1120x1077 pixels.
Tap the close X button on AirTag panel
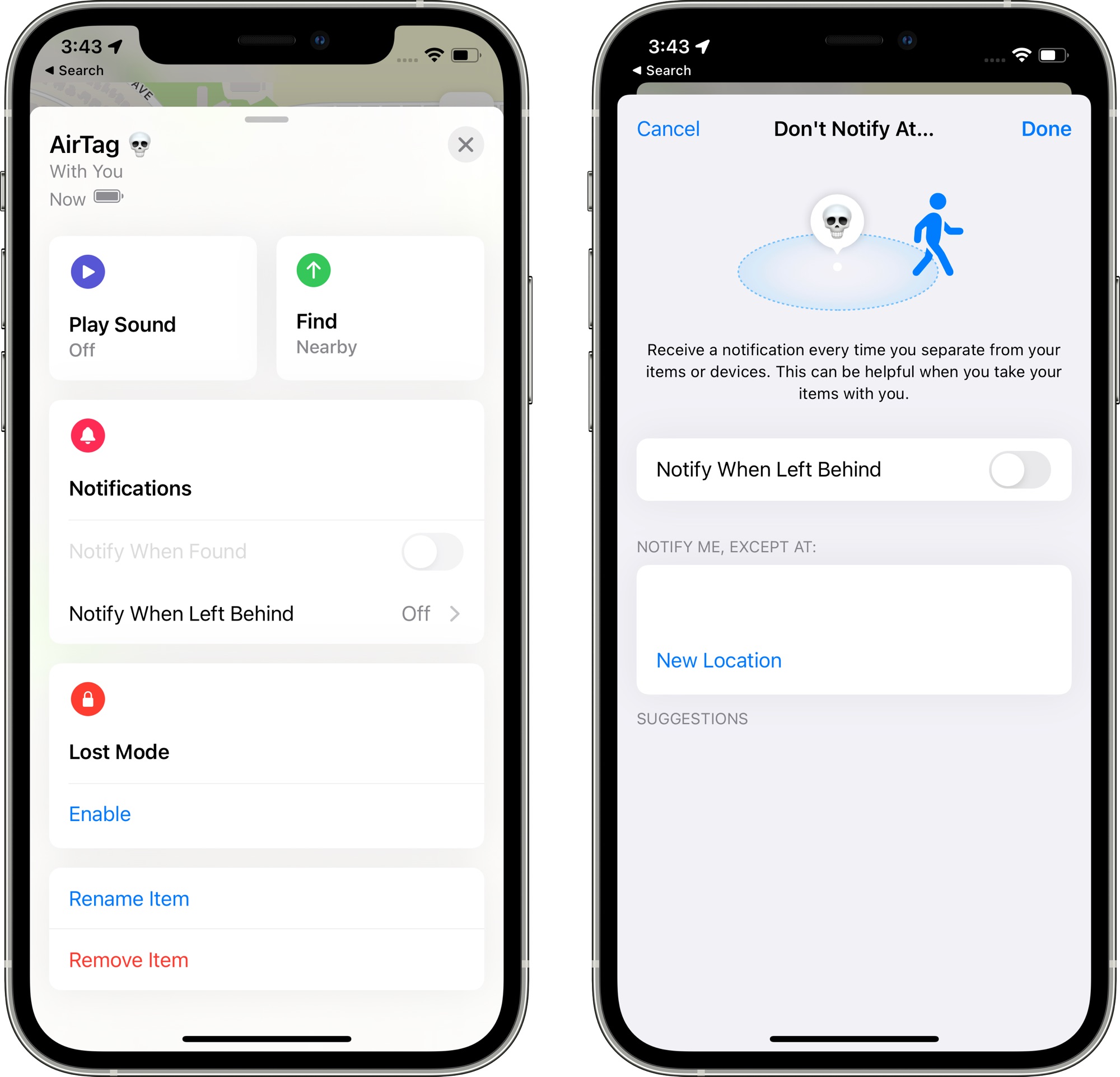click(x=466, y=143)
